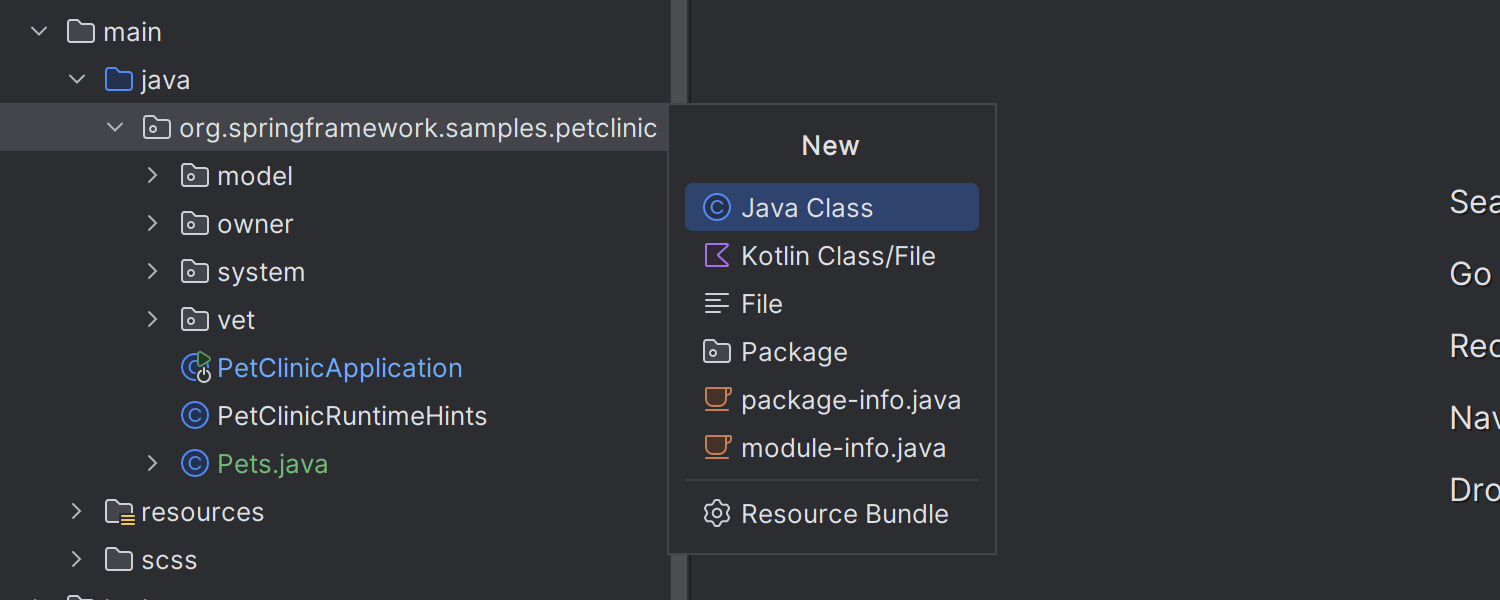The height and width of the screenshot is (600, 1500).
Task: Click the Java Class icon in New popup
Action: 717,207
